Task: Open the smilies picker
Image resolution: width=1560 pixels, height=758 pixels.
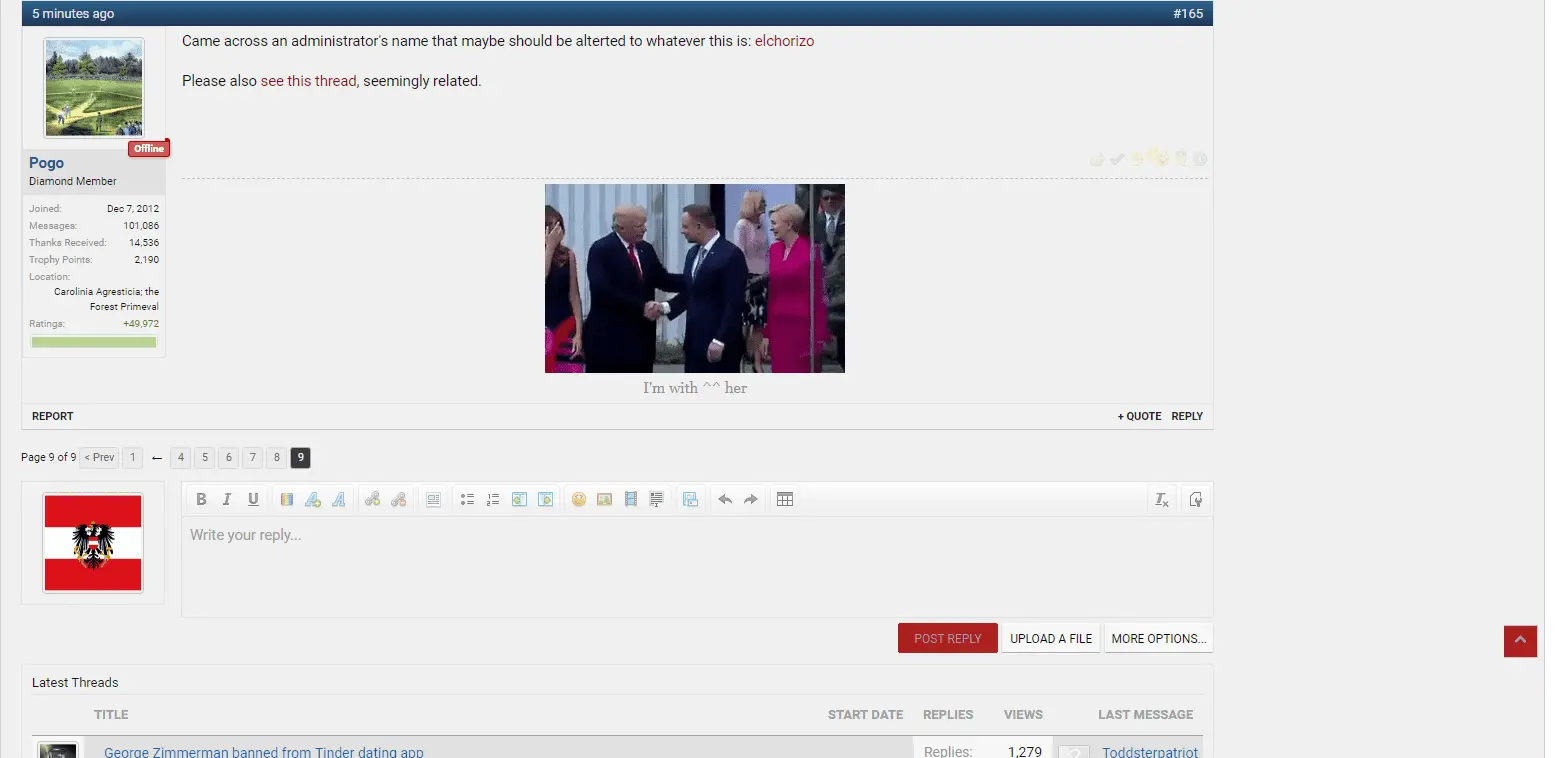Action: (579, 500)
